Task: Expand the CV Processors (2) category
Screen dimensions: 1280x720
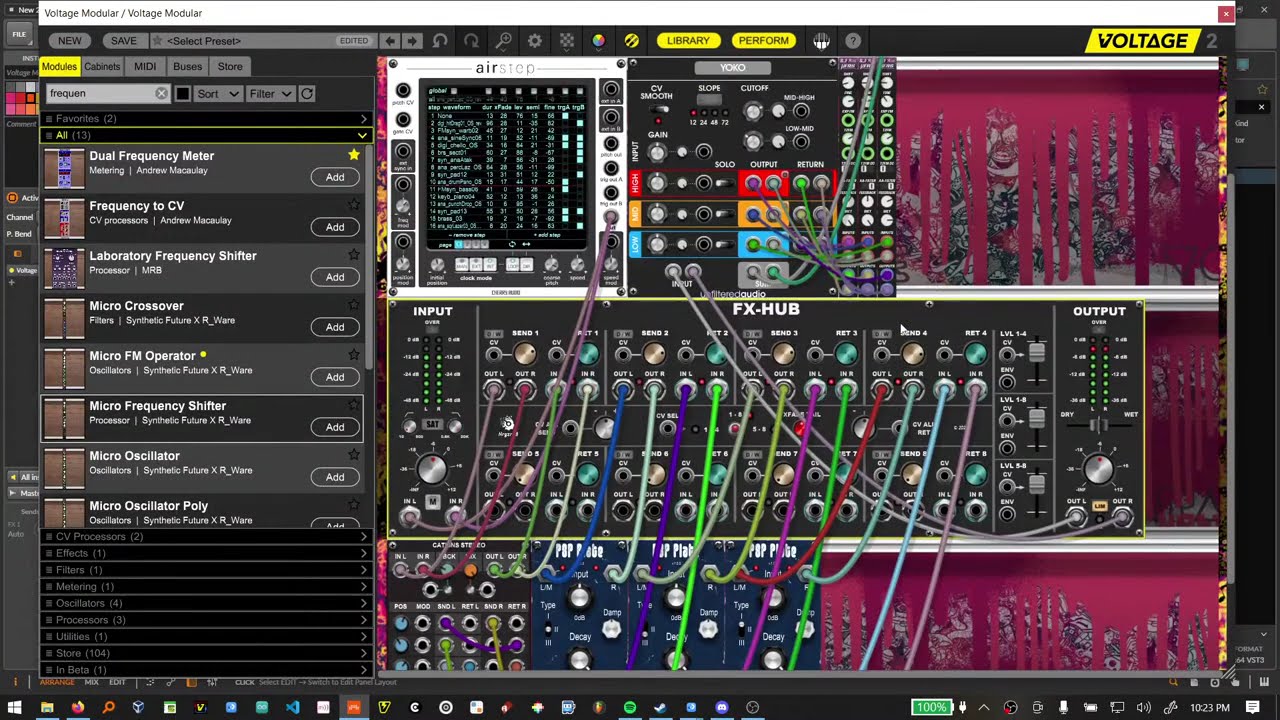Action: point(206,536)
